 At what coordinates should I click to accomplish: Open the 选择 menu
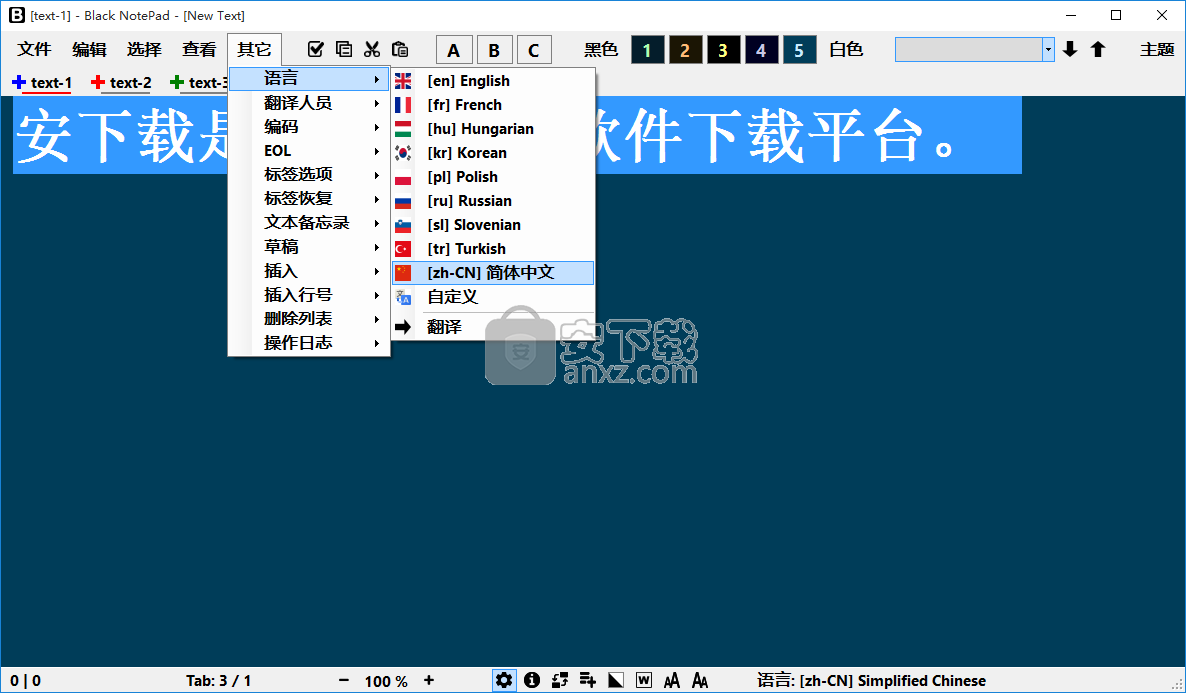tap(144, 49)
